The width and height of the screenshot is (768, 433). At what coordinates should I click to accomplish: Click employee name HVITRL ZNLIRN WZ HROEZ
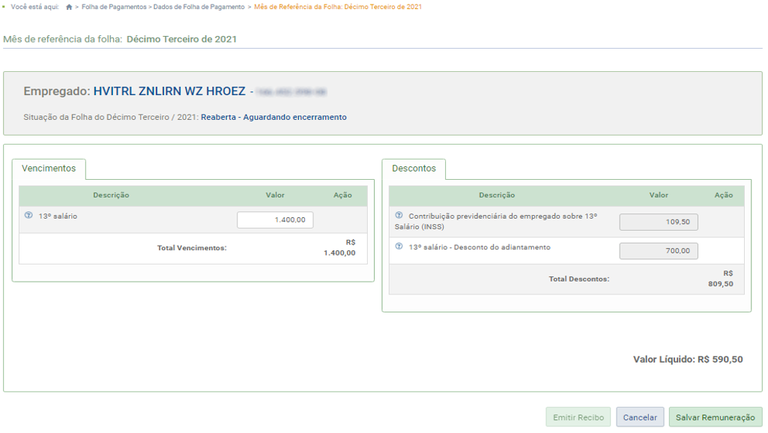(169, 91)
